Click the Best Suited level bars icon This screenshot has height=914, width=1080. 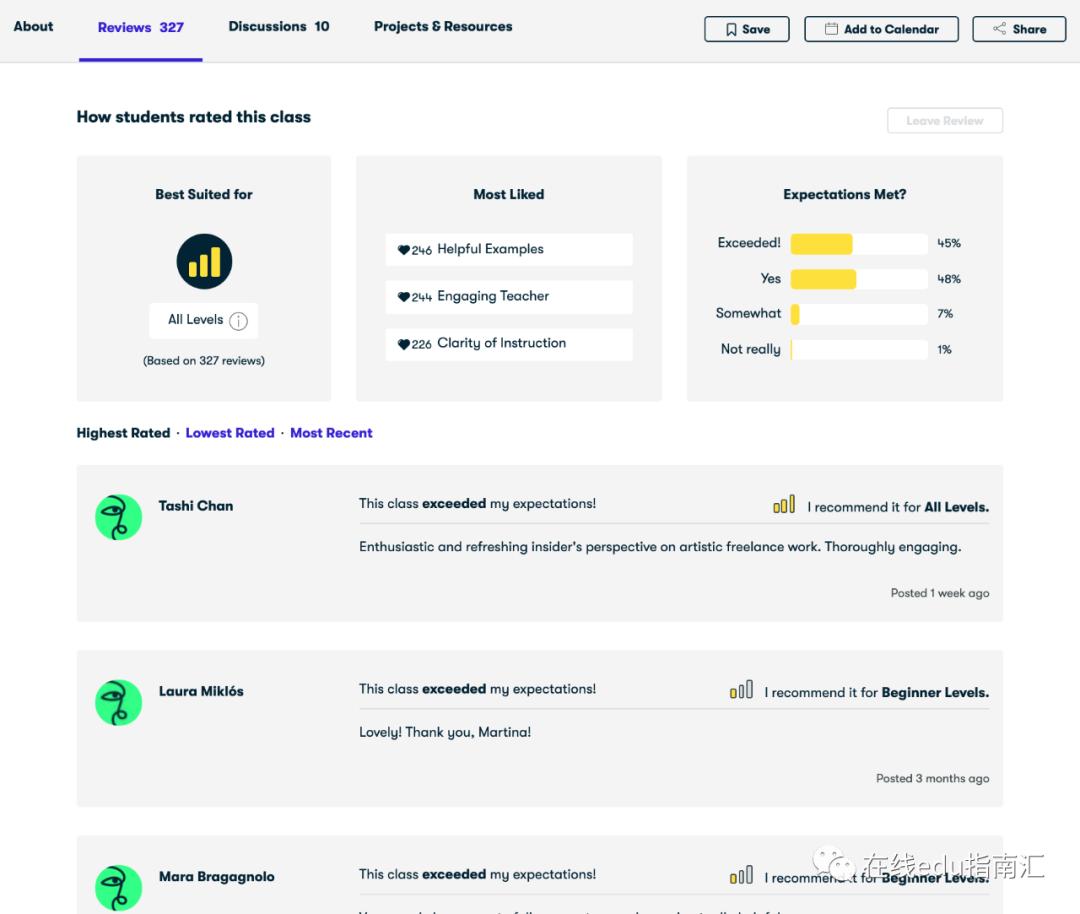[204, 262]
